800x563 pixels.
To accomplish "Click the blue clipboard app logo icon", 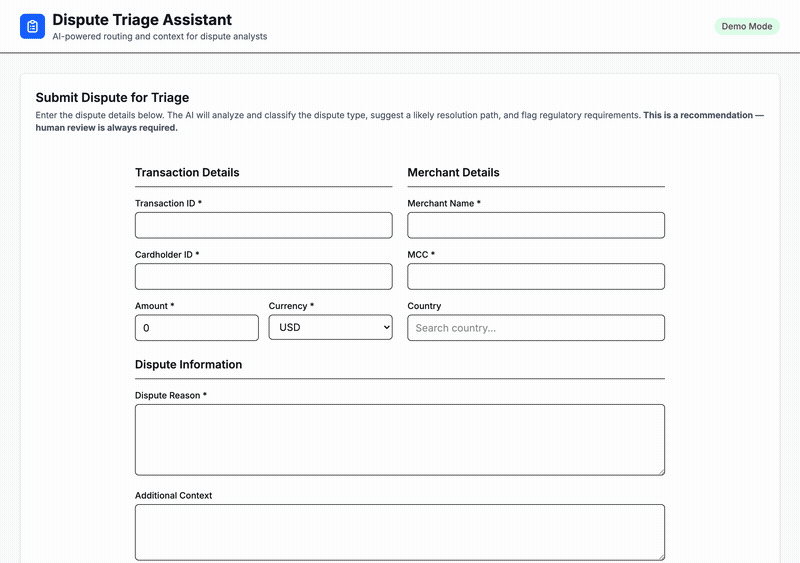I will coord(32,26).
